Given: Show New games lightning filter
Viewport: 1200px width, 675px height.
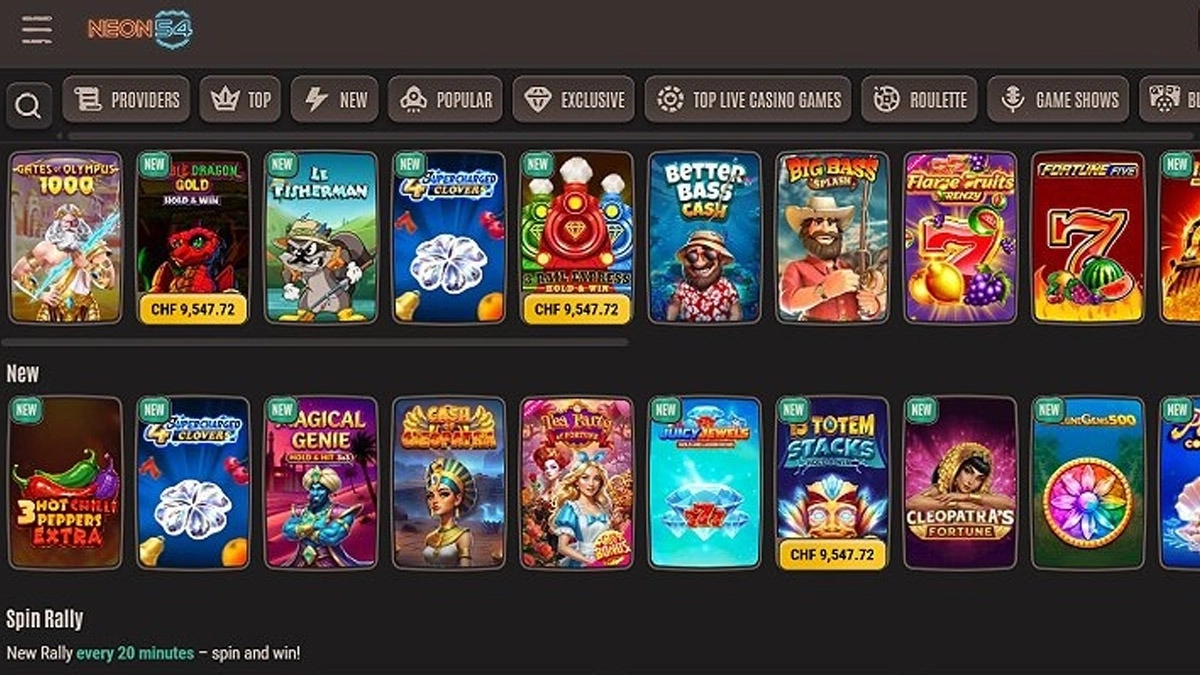Looking at the screenshot, I should tap(335, 99).
